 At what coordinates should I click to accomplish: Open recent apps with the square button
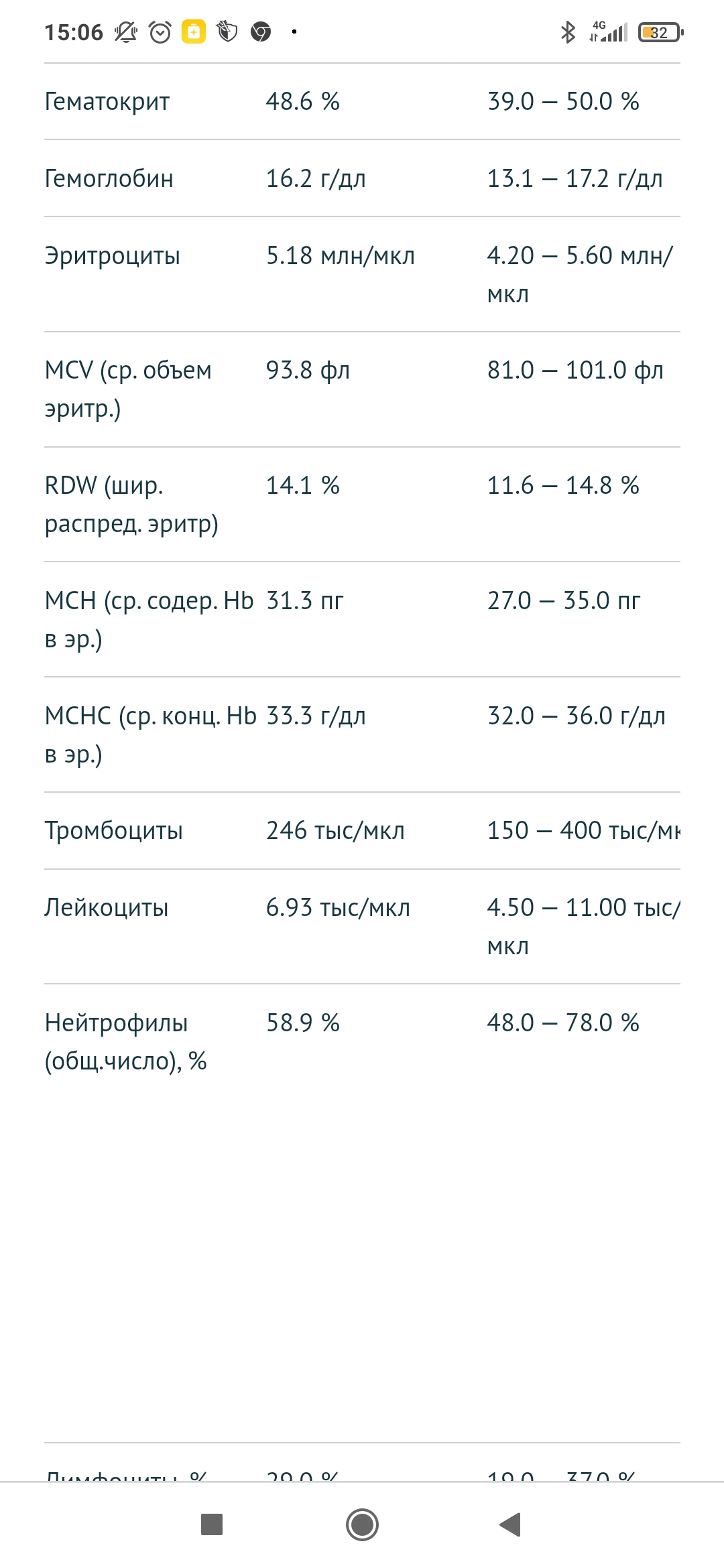tap(212, 1524)
